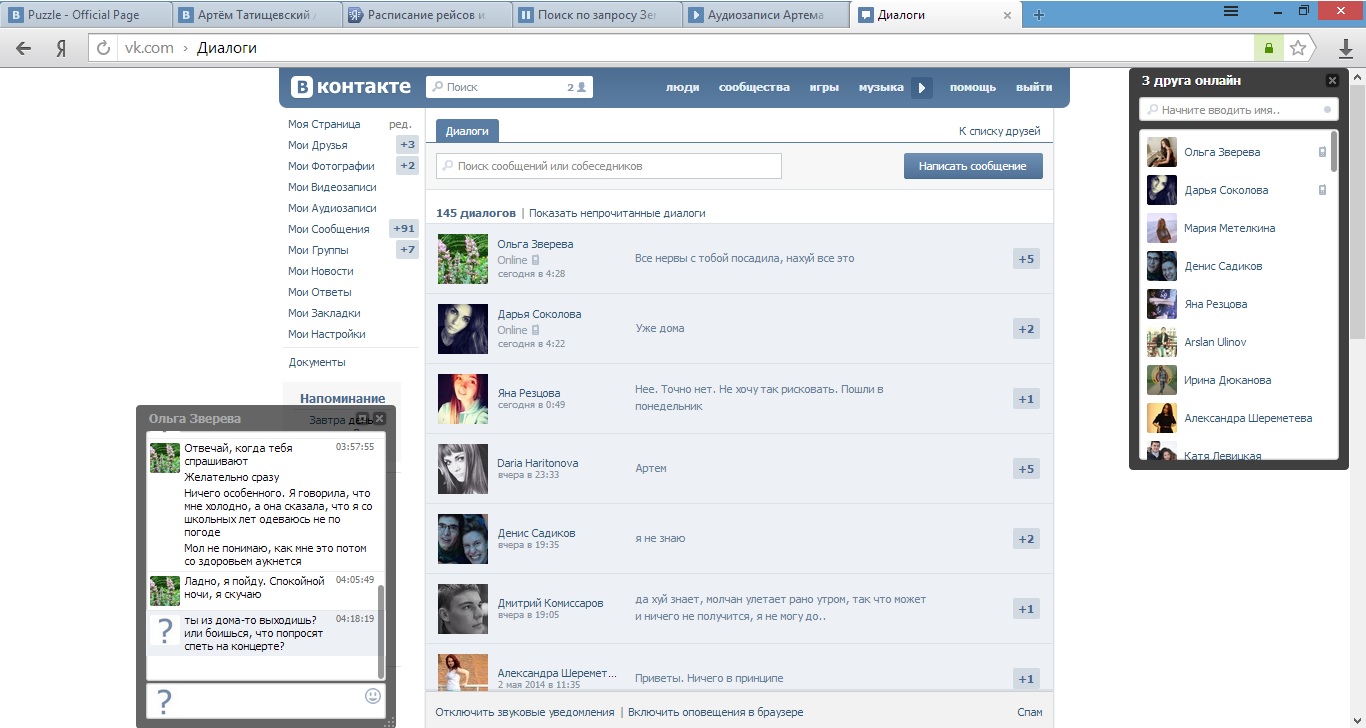
Task: Click friends search field Начните вводить имя
Action: pos(1238,110)
